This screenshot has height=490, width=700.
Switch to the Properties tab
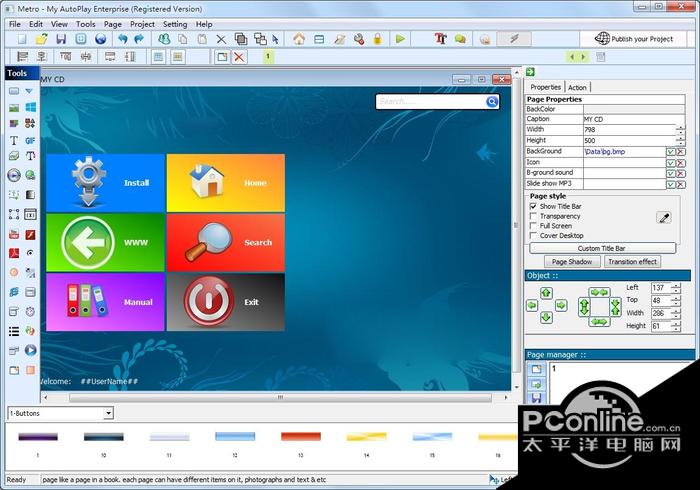tap(546, 87)
